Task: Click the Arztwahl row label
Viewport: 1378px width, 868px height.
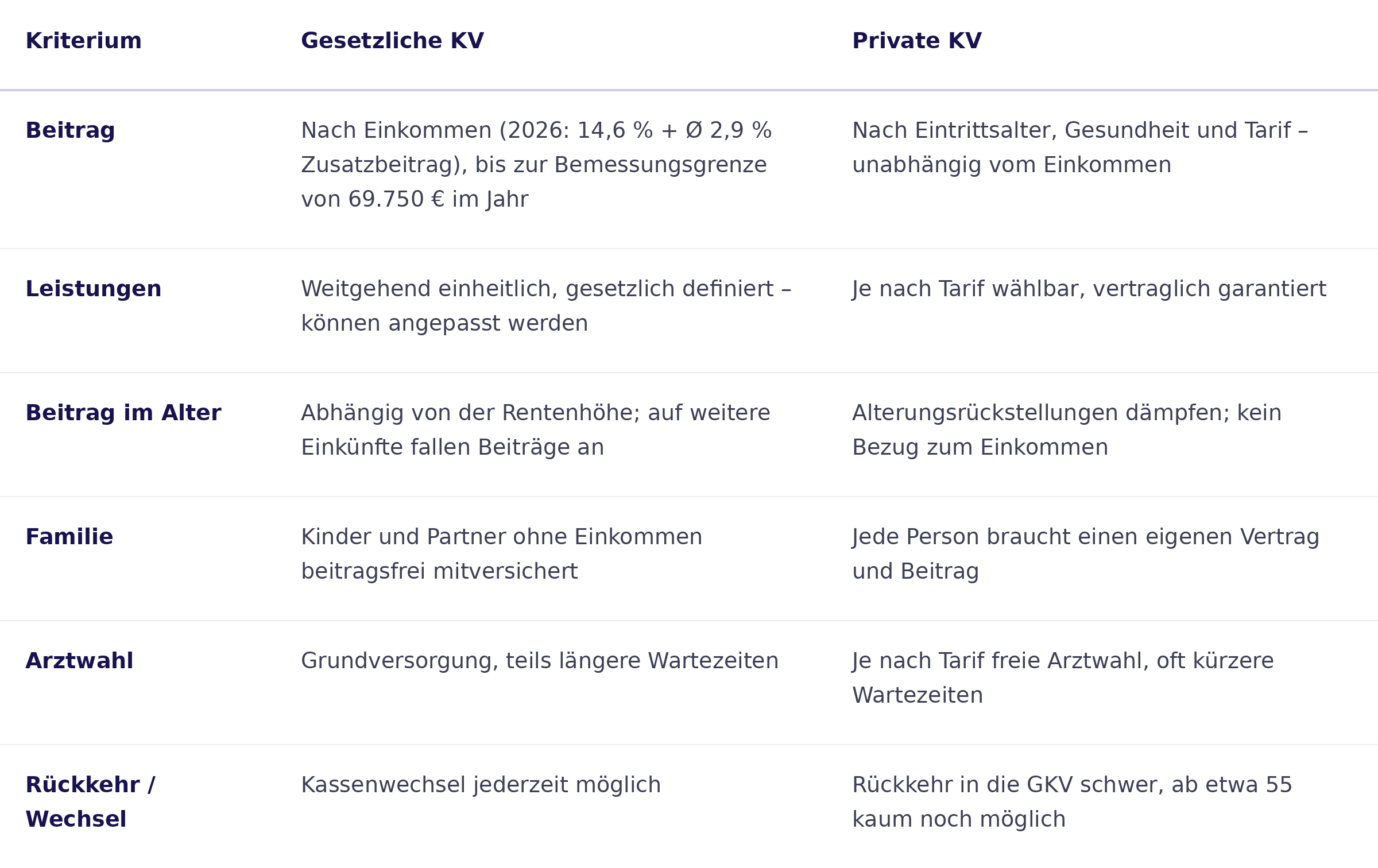Action: click(79, 661)
